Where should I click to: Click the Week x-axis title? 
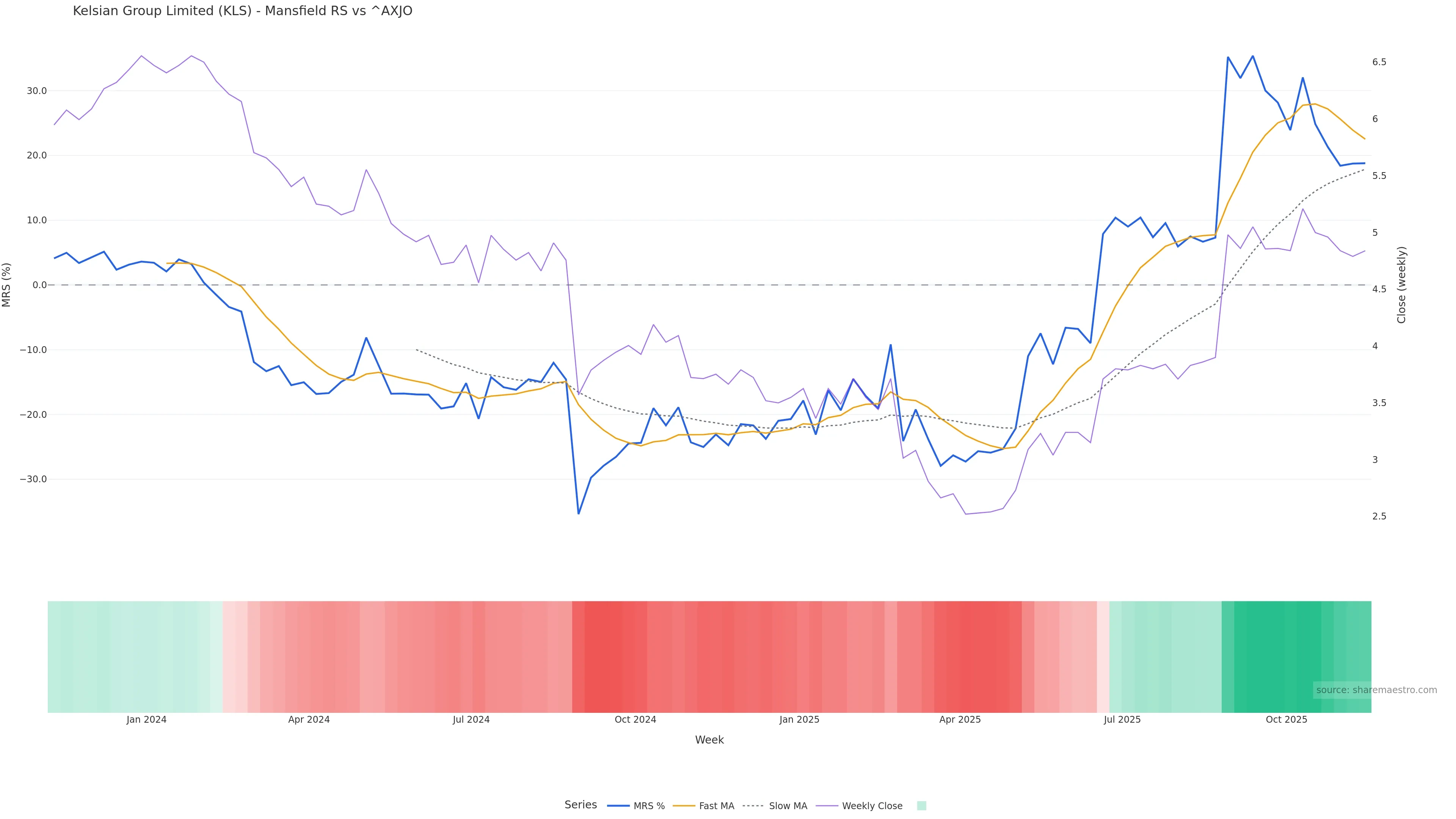(709, 740)
